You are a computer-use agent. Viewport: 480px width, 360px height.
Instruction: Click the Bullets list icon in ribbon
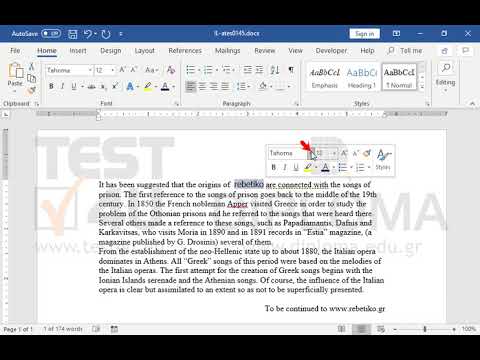[191, 70]
